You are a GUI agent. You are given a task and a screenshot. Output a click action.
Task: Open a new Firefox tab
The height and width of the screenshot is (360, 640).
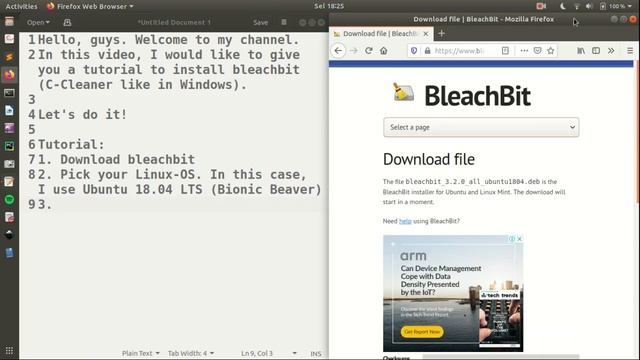[x=441, y=33]
